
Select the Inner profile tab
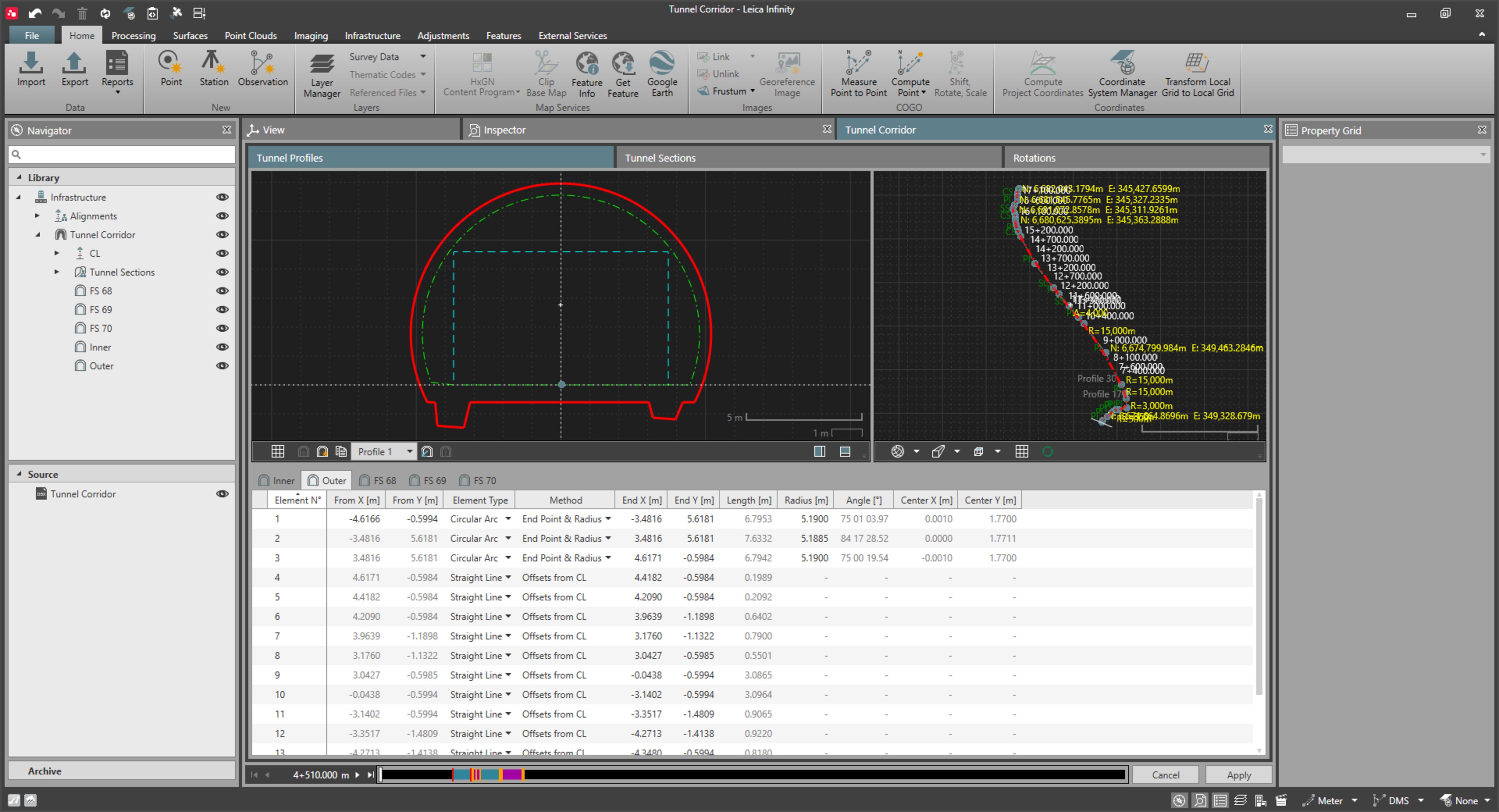276,480
